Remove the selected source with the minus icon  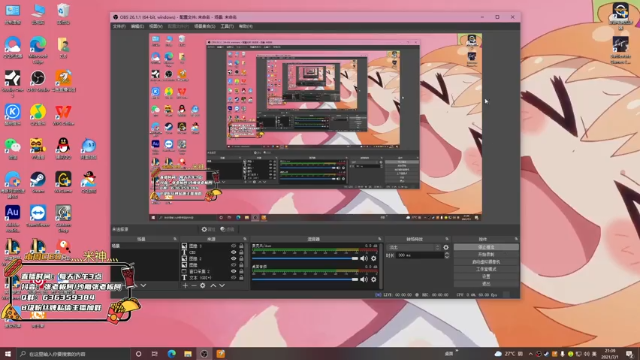pyautogui.click(x=194, y=286)
